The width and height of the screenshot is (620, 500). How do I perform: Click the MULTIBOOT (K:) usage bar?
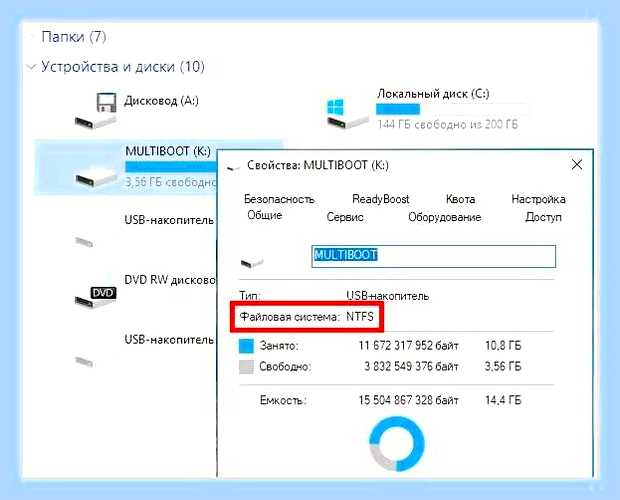[x=172, y=167]
